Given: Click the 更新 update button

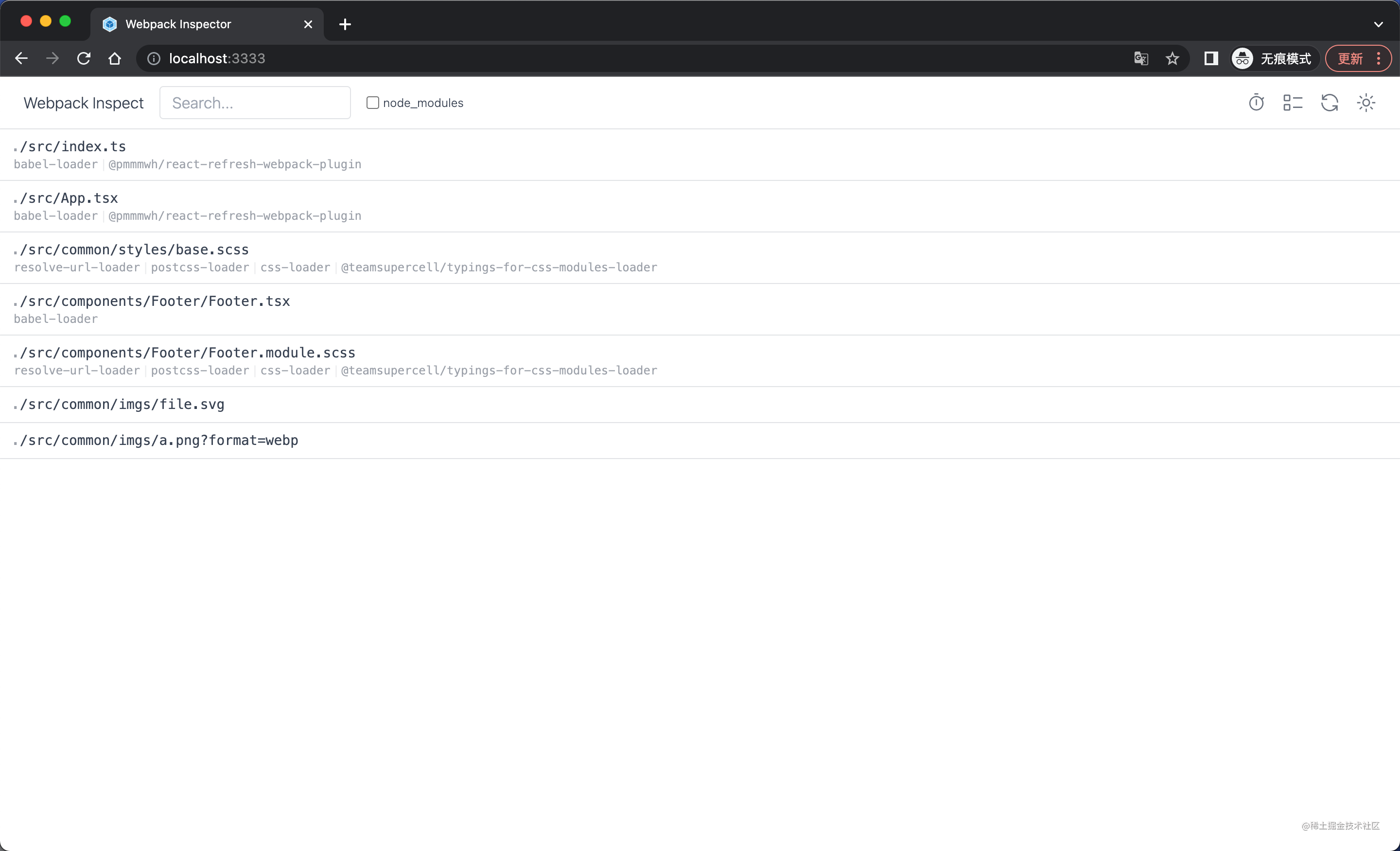Looking at the screenshot, I should click(x=1358, y=58).
